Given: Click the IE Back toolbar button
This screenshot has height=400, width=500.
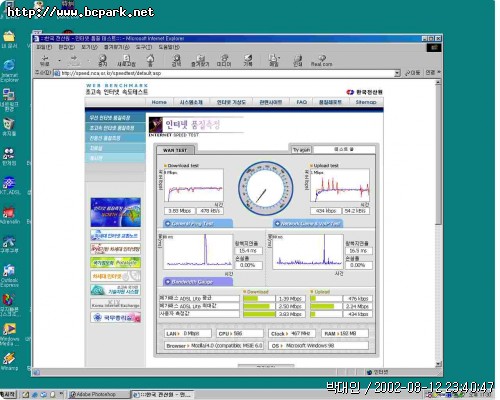Looking at the screenshot, I should coord(45,60).
